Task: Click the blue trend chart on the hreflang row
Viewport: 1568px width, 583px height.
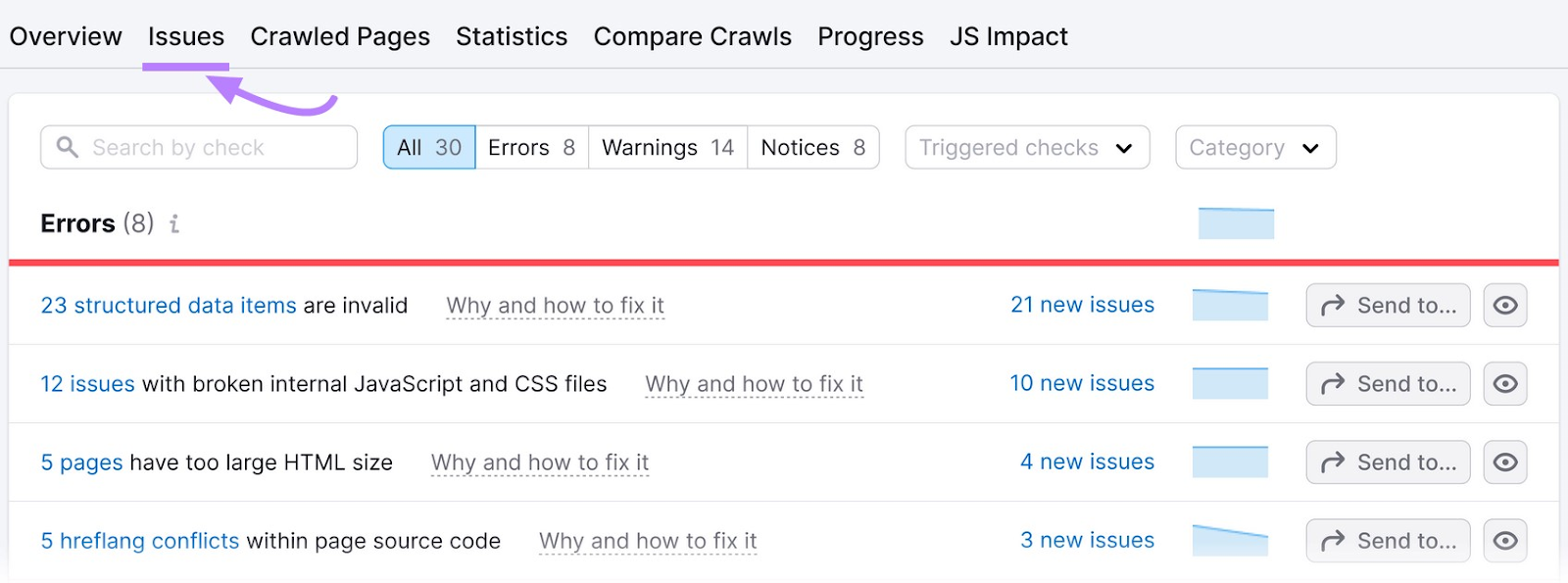Action: pos(1230,540)
